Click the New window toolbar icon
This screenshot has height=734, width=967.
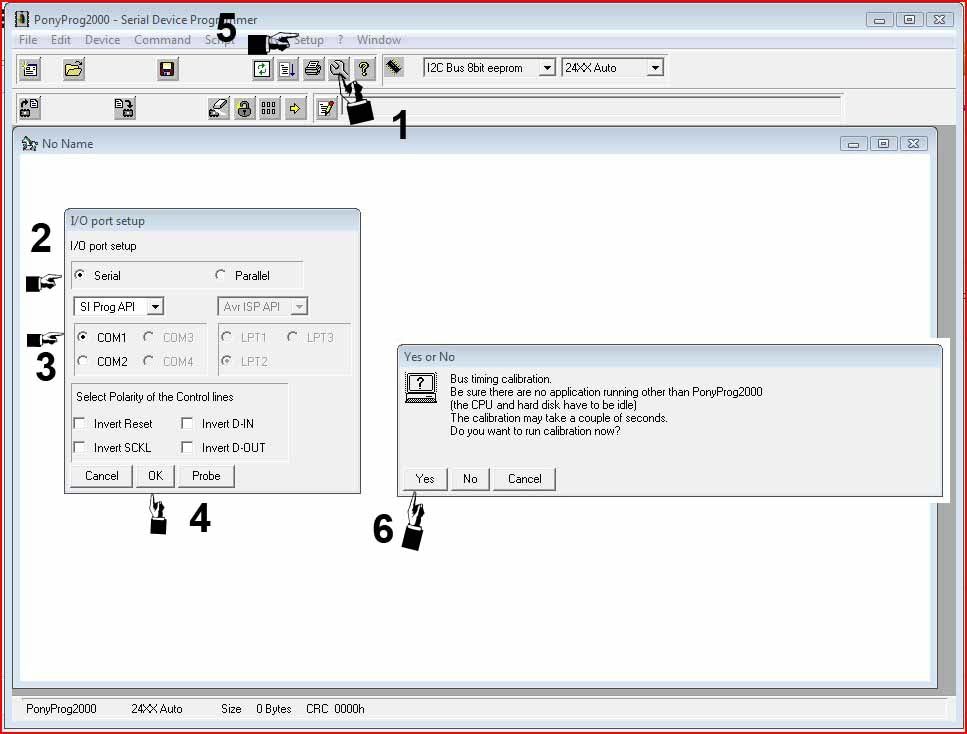30,68
